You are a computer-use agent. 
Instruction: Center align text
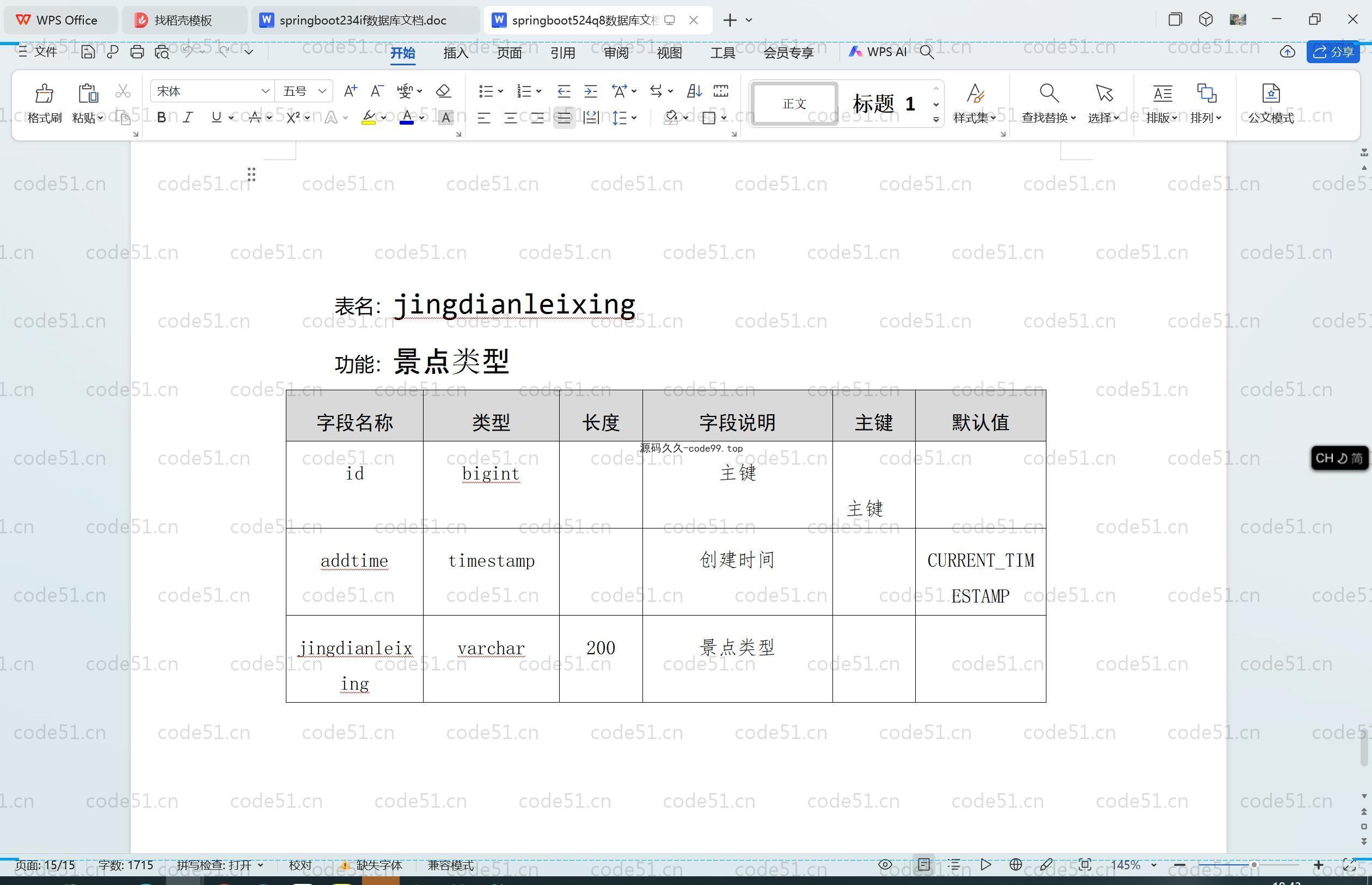[x=510, y=118]
